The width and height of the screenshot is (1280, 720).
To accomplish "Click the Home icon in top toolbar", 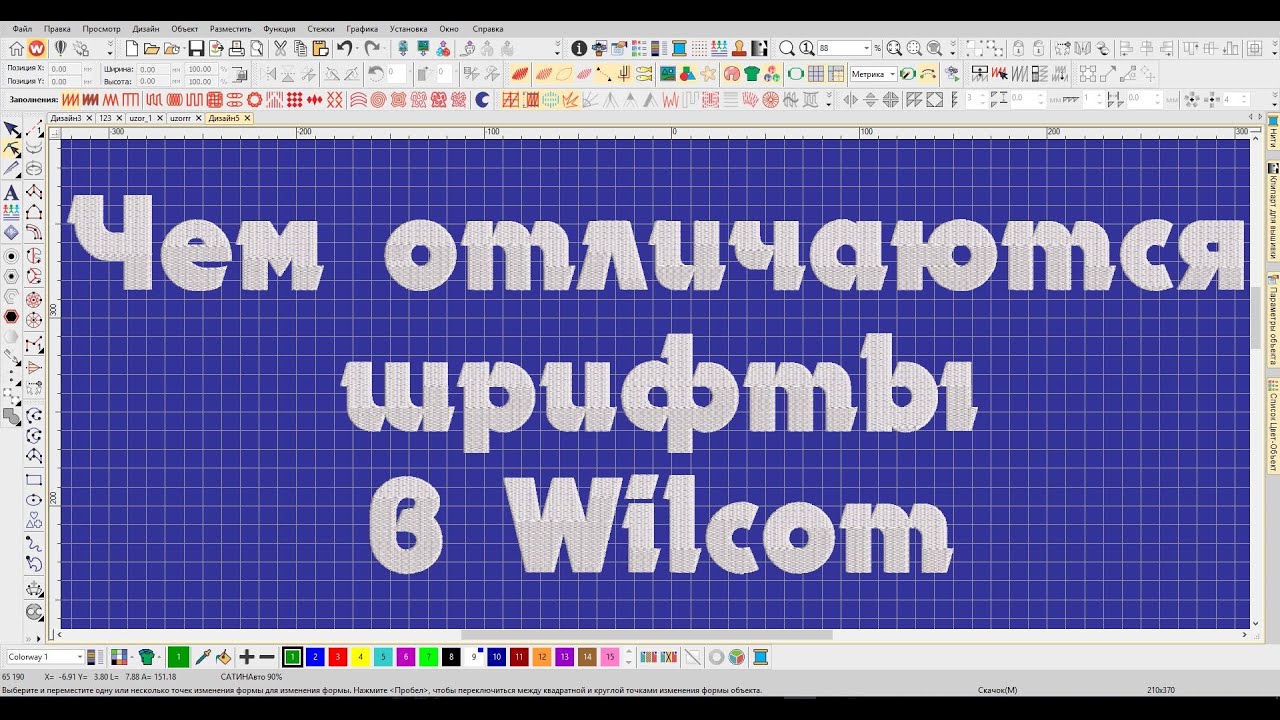I will pyautogui.click(x=16, y=48).
